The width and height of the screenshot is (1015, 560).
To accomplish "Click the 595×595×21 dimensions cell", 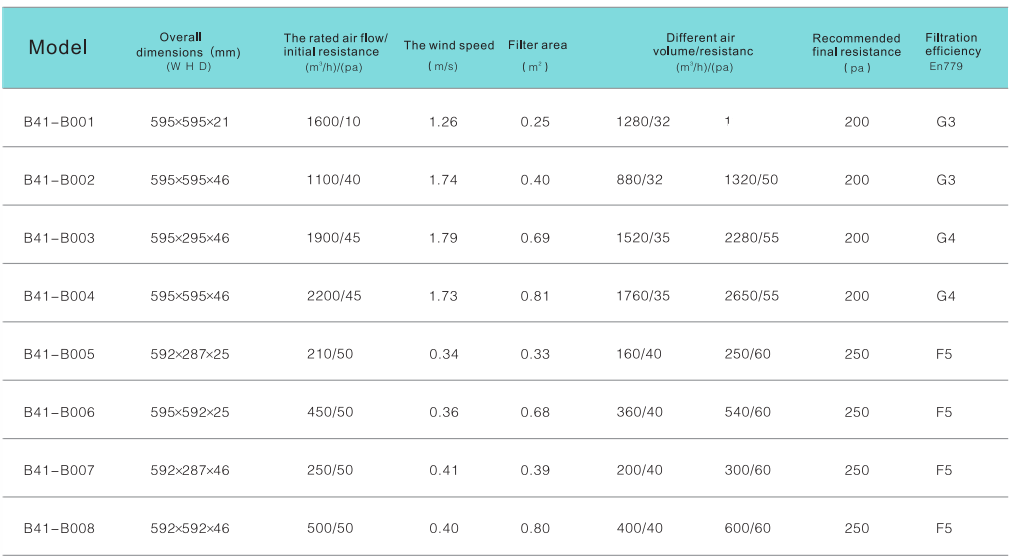I will coord(190,122).
